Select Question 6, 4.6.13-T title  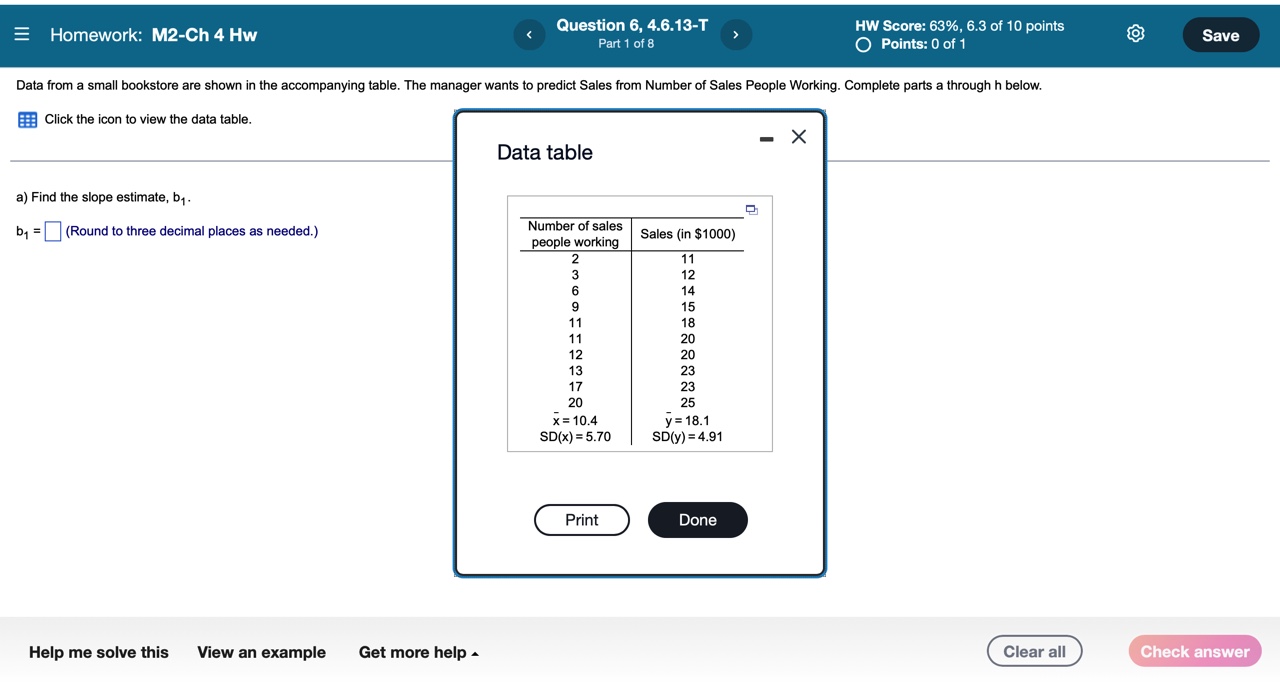[x=632, y=25]
